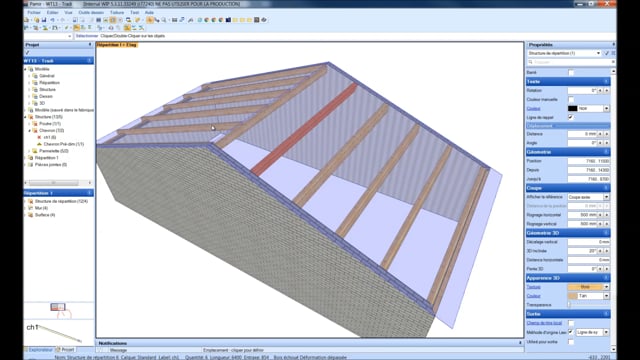The width and height of the screenshot is (640, 360).
Task: Open the Ligne de xy dropdown
Action: tap(607, 332)
